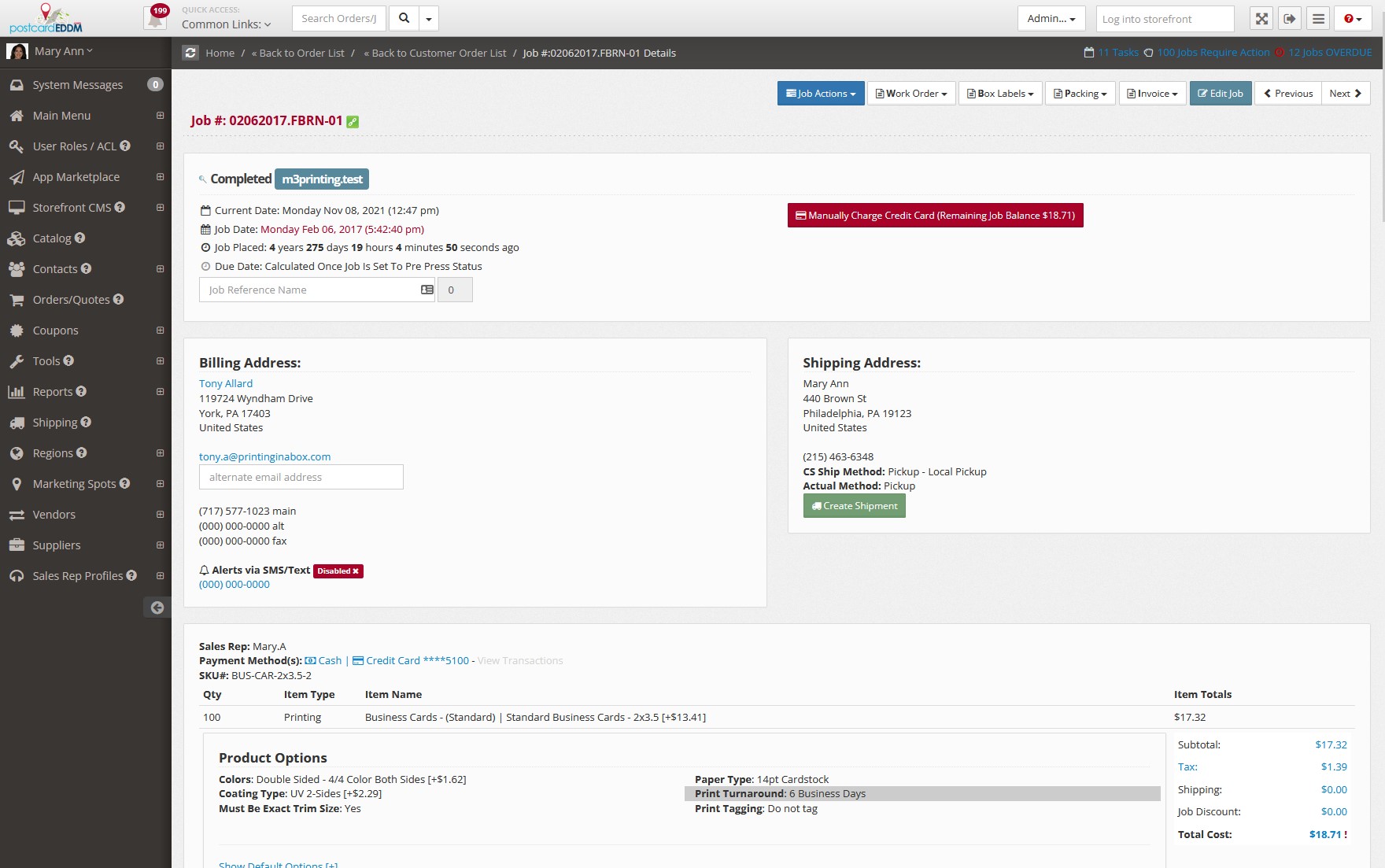Image resolution: width=1385 pixels, height=868 pixels.
Task: Click the logout icon in the top bar
Action: tap(1289, 18)
